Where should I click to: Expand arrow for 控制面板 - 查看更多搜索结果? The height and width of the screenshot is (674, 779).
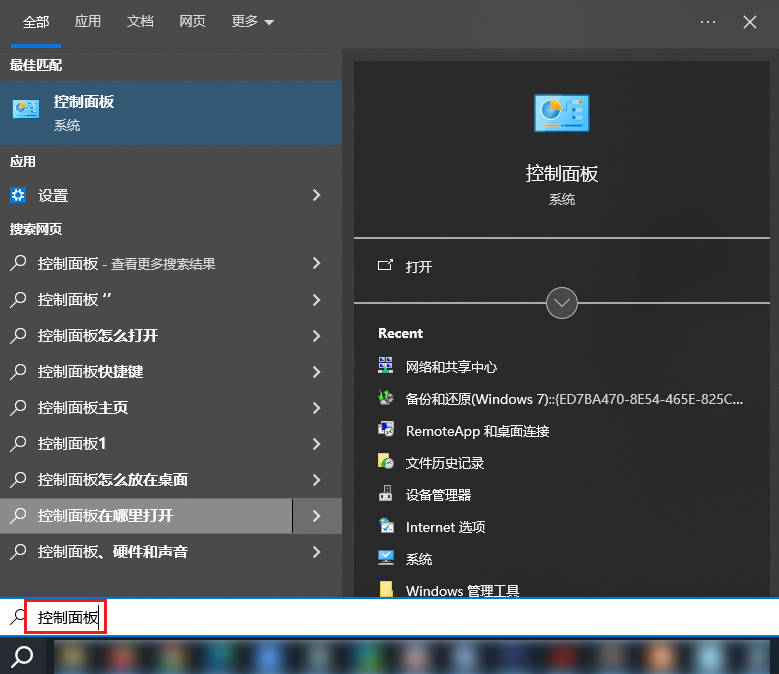click(316, 263)
